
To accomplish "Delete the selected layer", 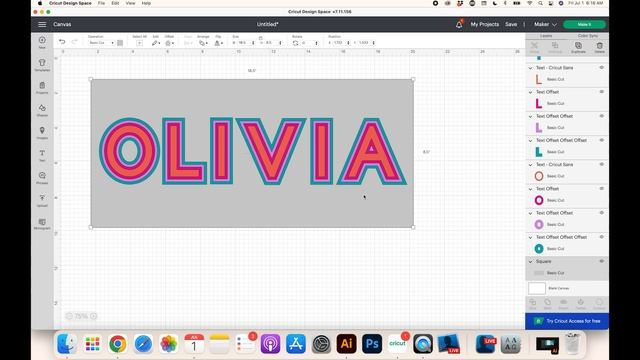I will 599,47.
